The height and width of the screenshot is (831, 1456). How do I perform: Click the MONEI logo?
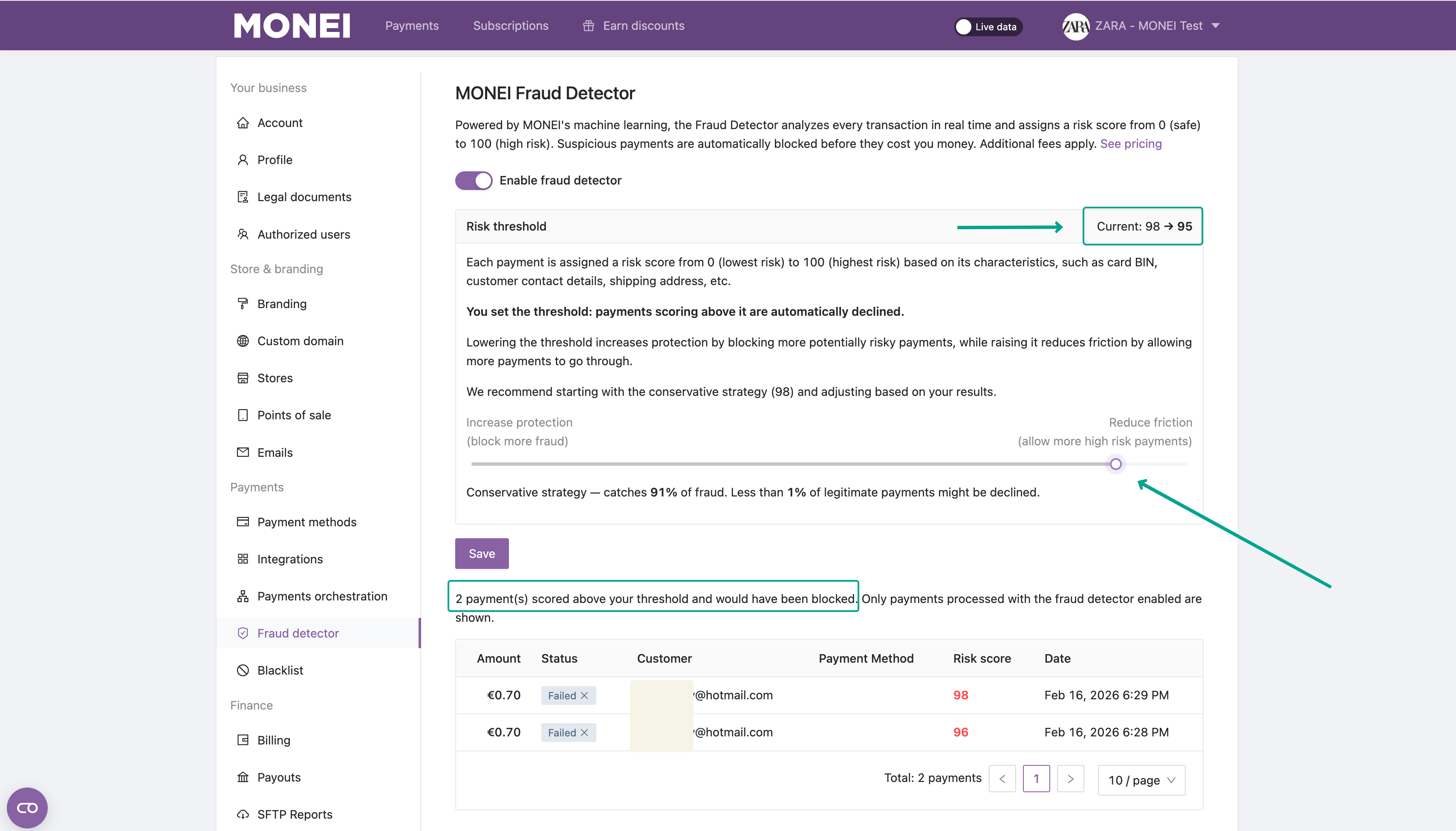point(292,26)
